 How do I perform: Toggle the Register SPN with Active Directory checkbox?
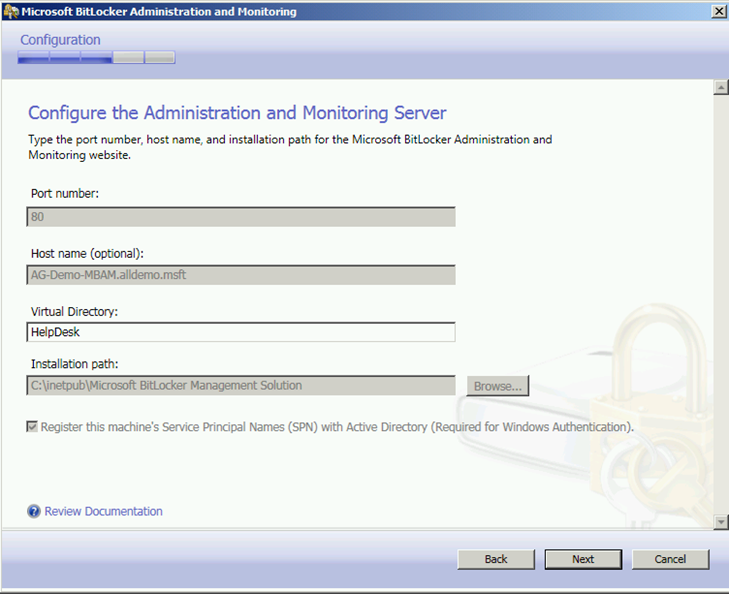32,427
